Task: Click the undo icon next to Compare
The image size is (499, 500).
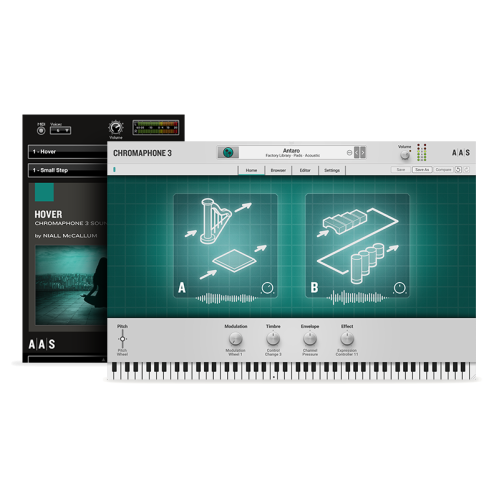Action: [459, 170]
